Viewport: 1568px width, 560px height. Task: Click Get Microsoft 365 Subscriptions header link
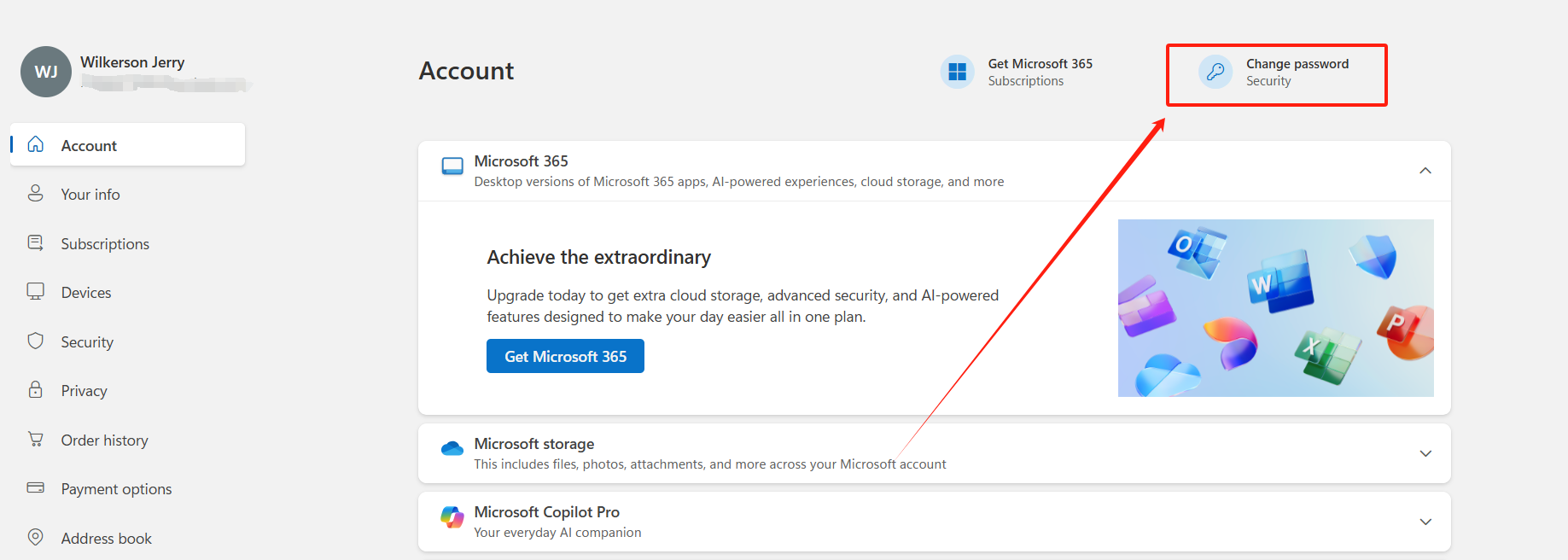[x=1017, y=72]
